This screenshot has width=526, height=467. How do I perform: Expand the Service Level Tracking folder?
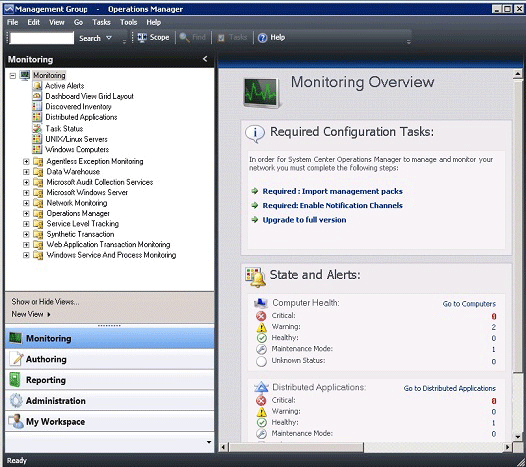tap(26, 224)
